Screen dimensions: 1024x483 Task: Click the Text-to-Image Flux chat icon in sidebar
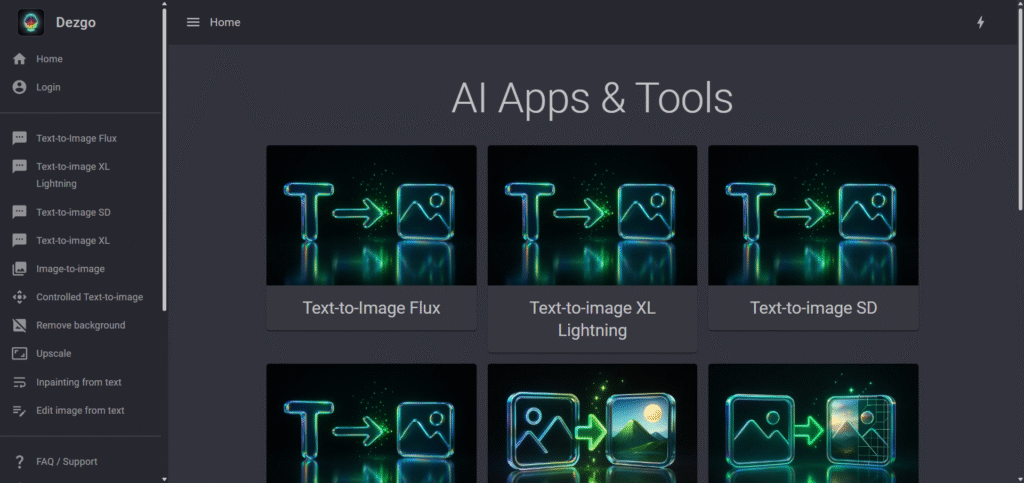point(20,138)
